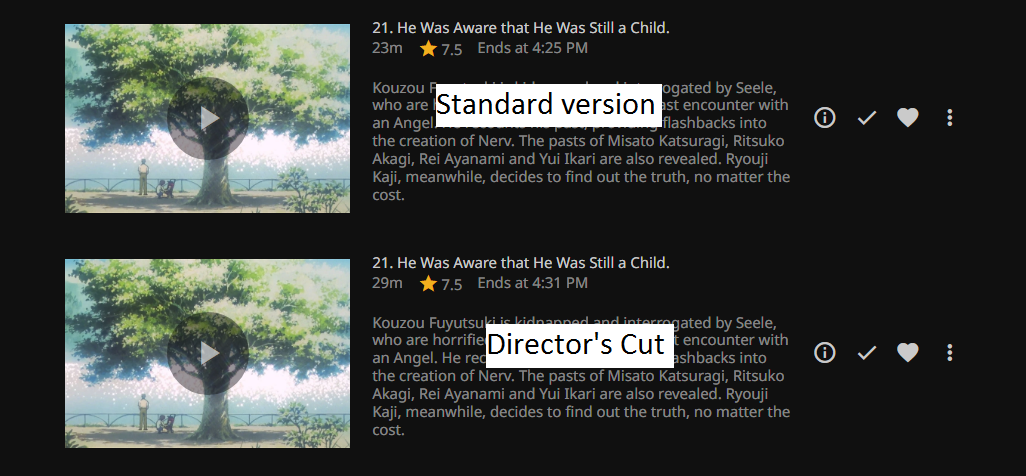This screenshot has height=476, width=1026.
Task: Click the Standard version label
Action: coord(545,105)
